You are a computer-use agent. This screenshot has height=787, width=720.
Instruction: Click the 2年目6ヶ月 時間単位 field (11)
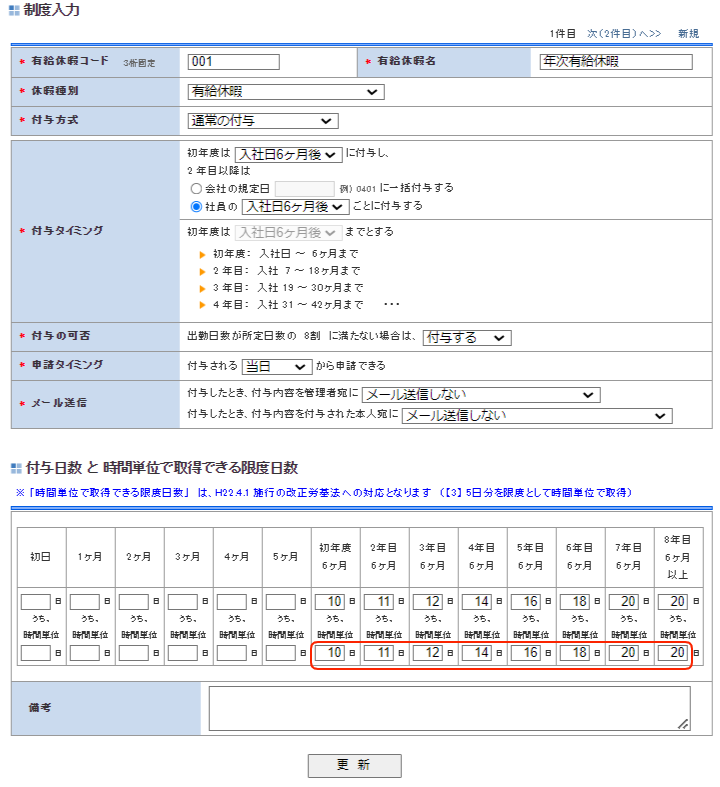[379, 653]
